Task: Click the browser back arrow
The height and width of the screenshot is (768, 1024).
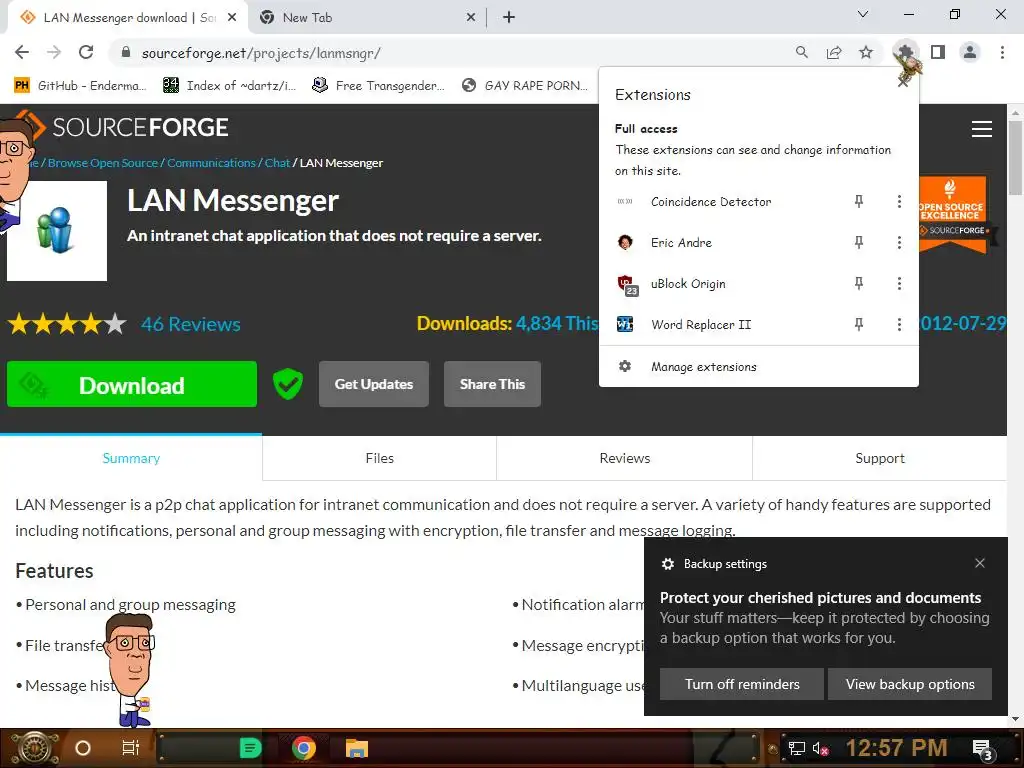Action: (22, 52)
